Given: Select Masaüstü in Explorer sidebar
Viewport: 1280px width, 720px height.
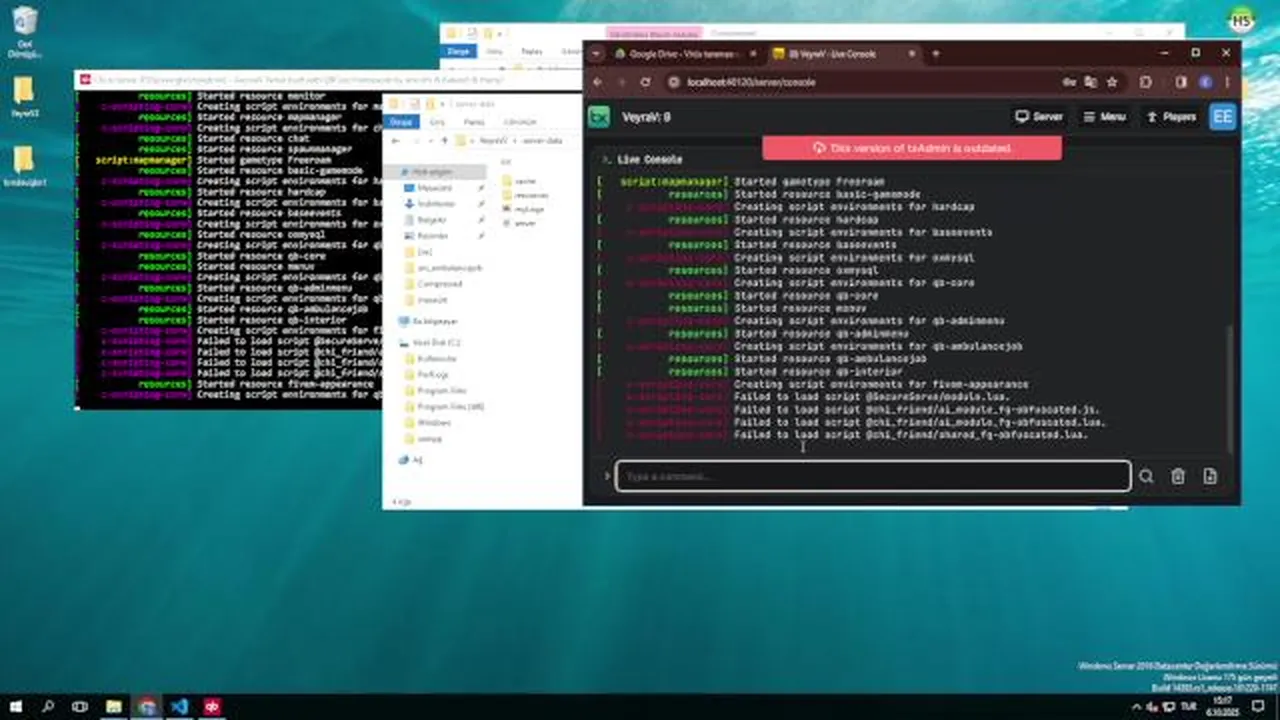Looking at the screenshot, I should (x=435, y=188).
